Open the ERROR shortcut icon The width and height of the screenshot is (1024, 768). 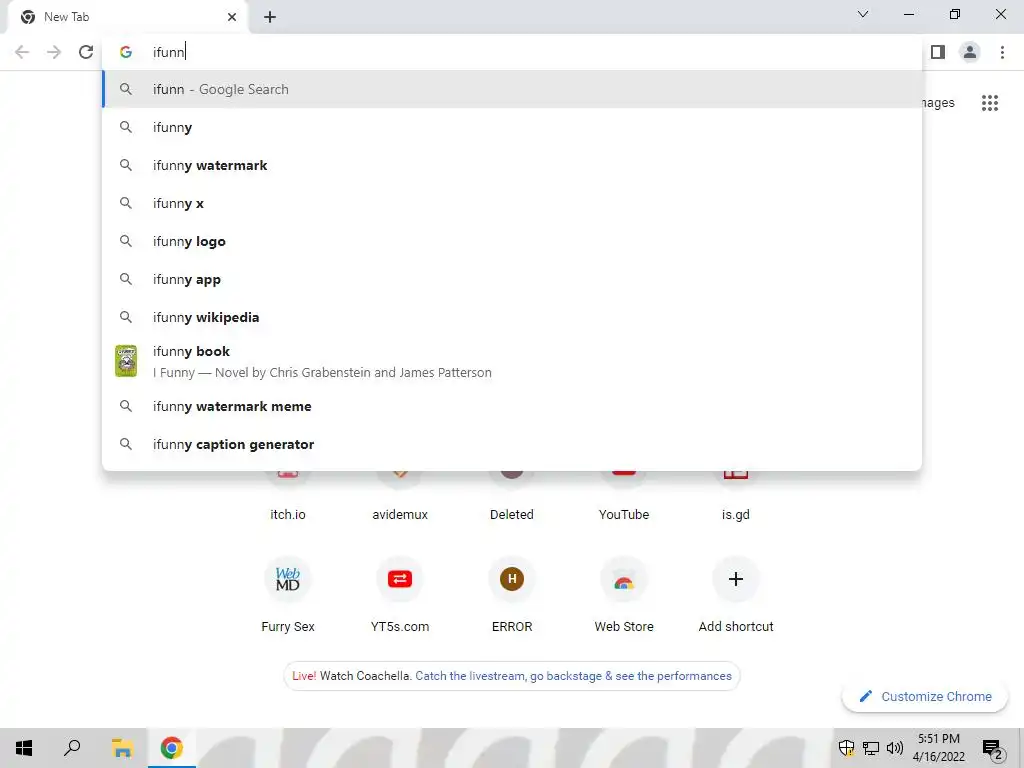[x=512, y=579]
